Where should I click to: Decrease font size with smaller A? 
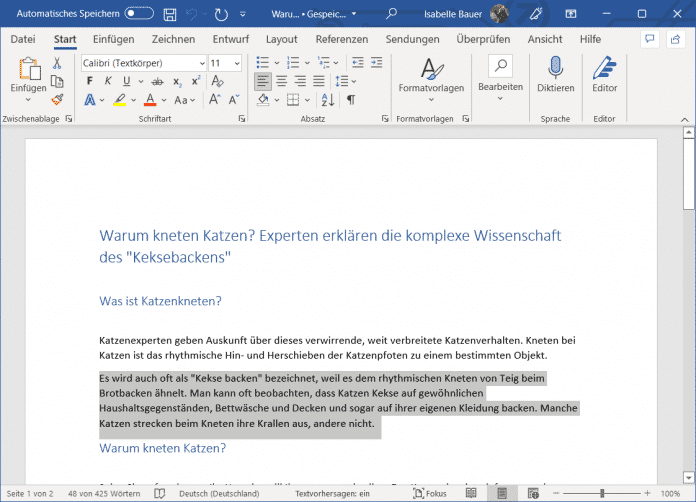pos(234,100)
